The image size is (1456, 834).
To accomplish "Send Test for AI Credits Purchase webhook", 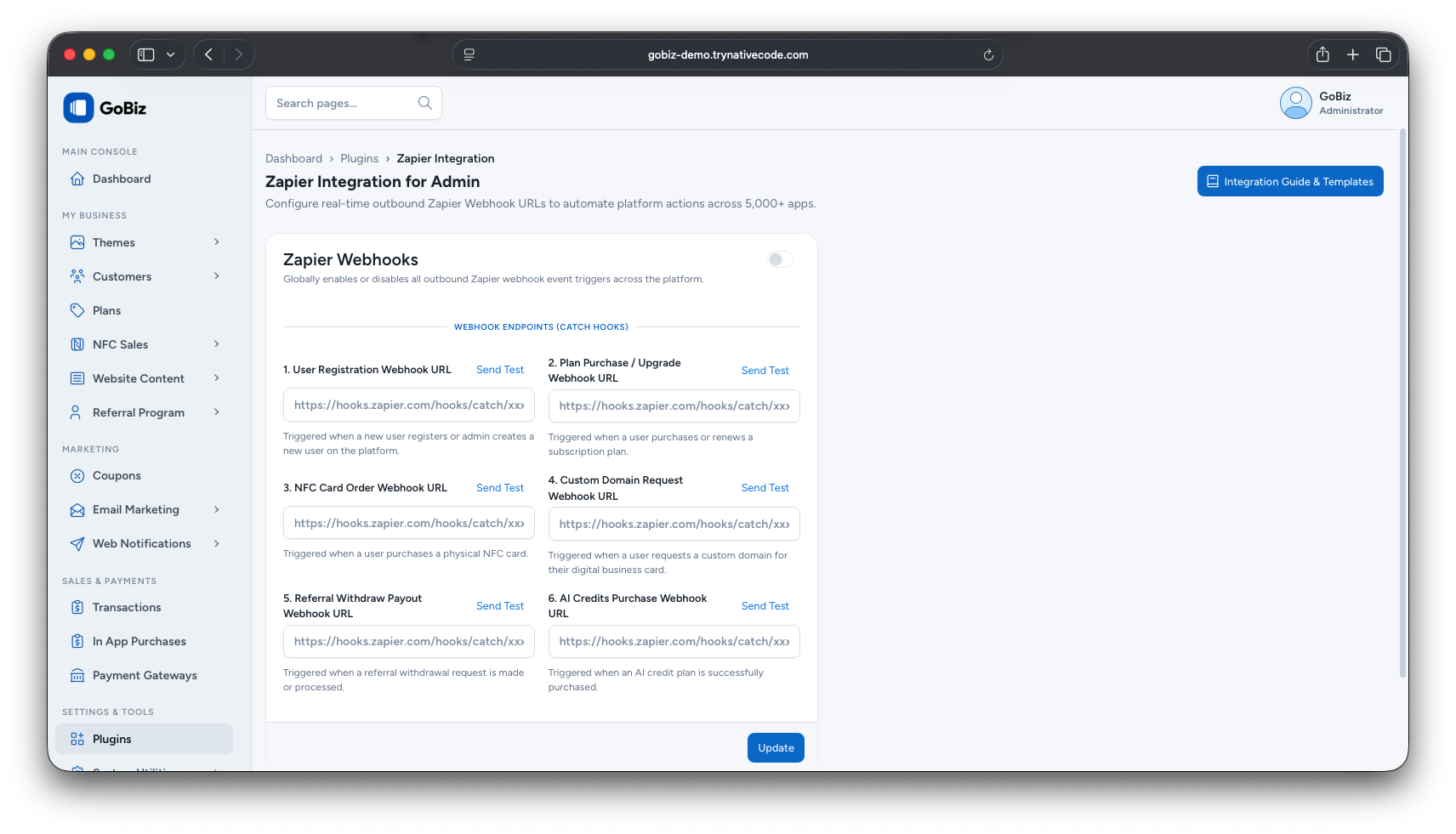I will 765,606.
